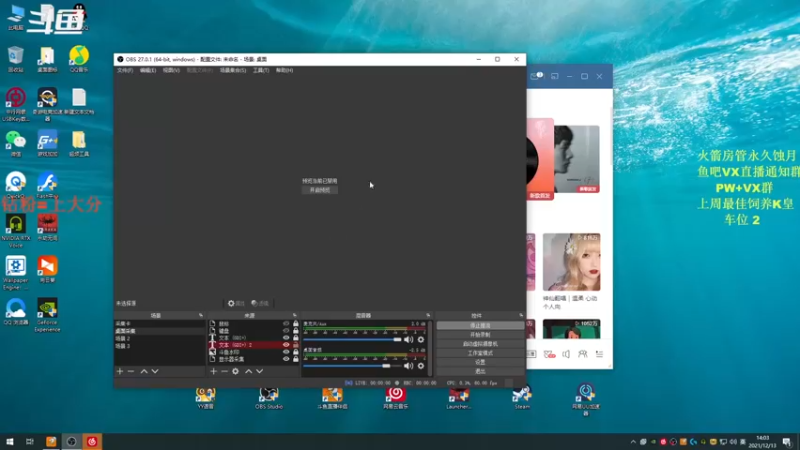Image resolution: width=800 pixels, height=450 pixels.
Task: Open NVIDIA RTX Voice desktop icon
Action: (16, 231)
